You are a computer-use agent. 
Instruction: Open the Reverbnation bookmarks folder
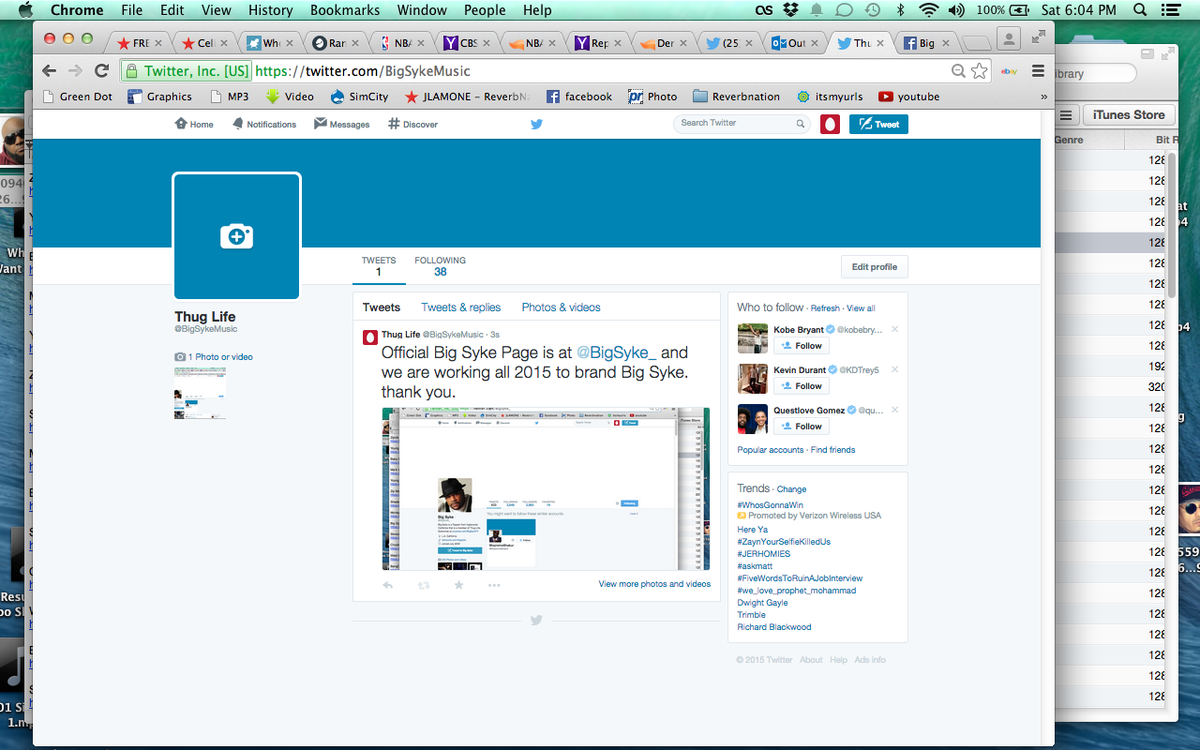pyautogui.click(x=737, y=97)
